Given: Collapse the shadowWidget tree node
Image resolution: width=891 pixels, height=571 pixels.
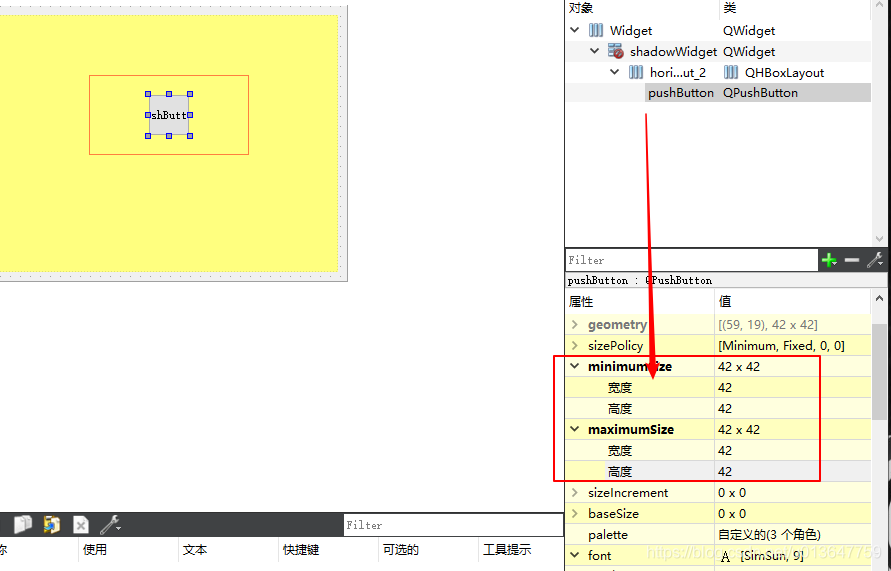Looking at the screenshot, I should 594,51.
